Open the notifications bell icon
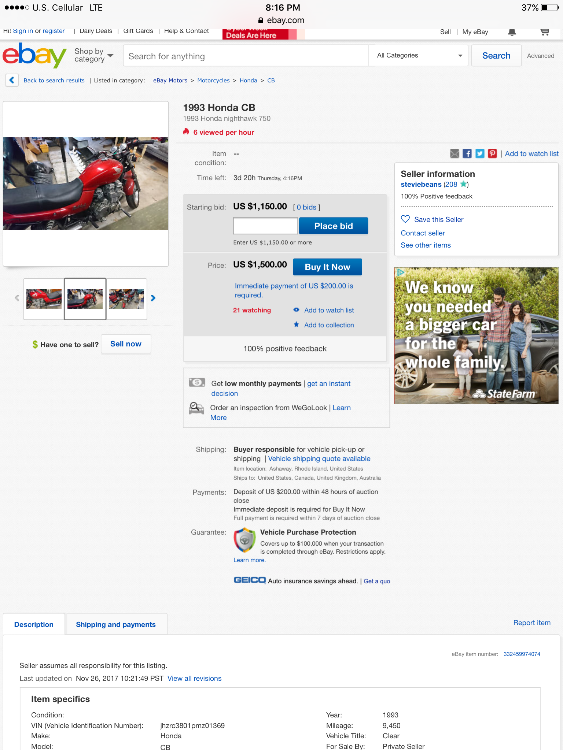This screenshot has height=750, width=563. pyautogui.click(x=512, y=32)
